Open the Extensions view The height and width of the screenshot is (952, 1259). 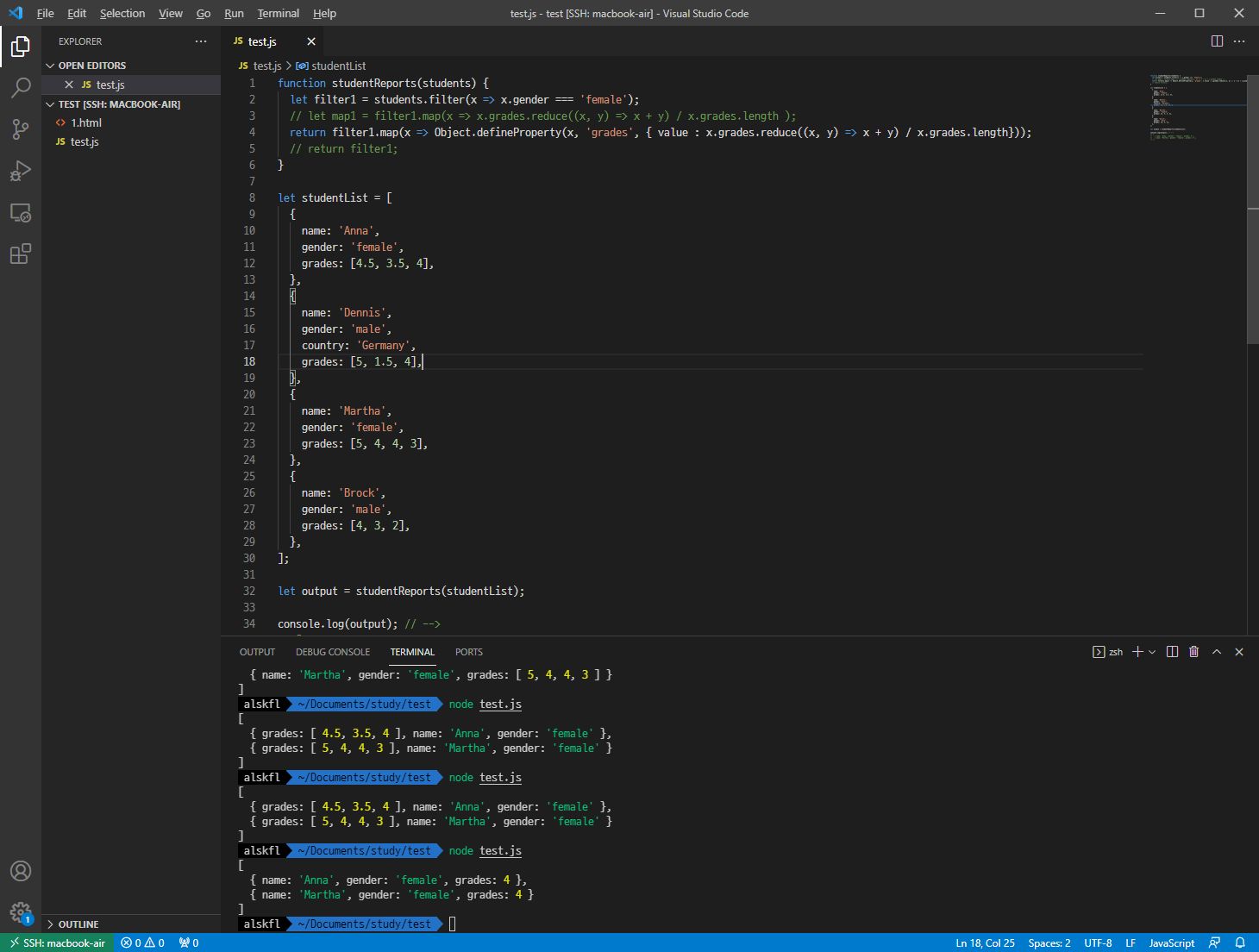(21, 254)
